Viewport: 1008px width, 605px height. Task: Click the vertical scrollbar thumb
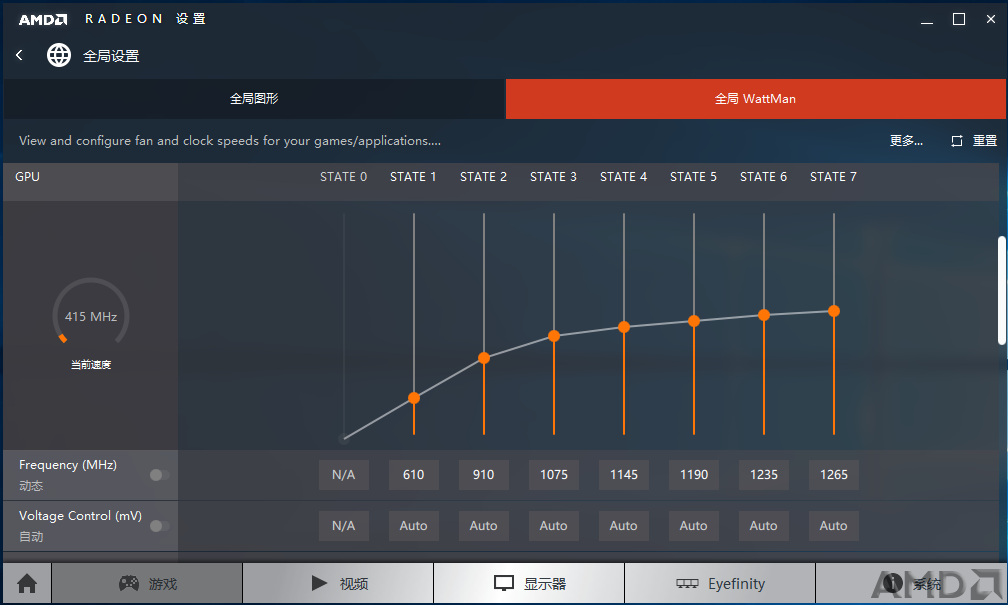pos(1002,291)
